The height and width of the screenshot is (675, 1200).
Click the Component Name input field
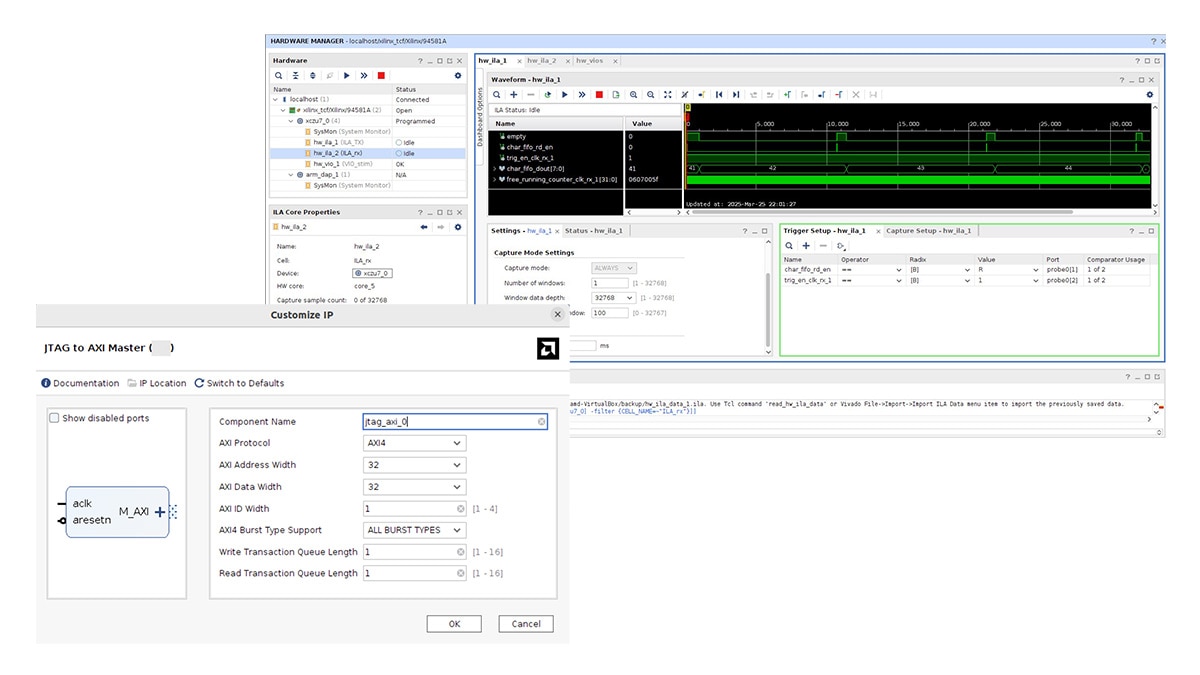455,422
